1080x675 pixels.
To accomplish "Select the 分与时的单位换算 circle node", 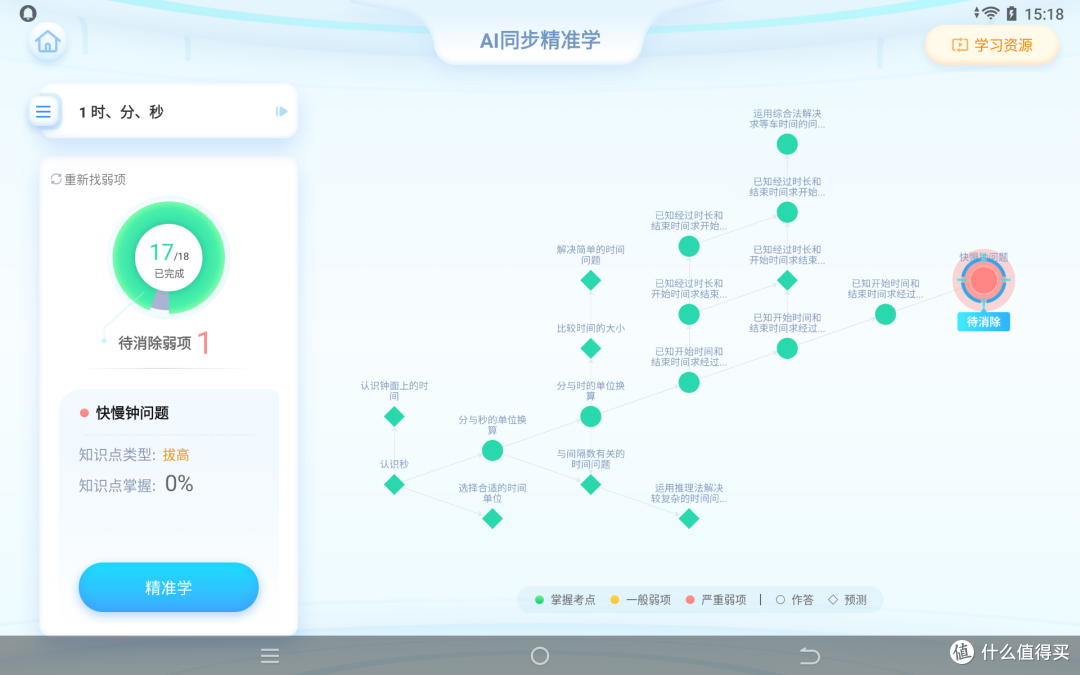I will [590, 416].
